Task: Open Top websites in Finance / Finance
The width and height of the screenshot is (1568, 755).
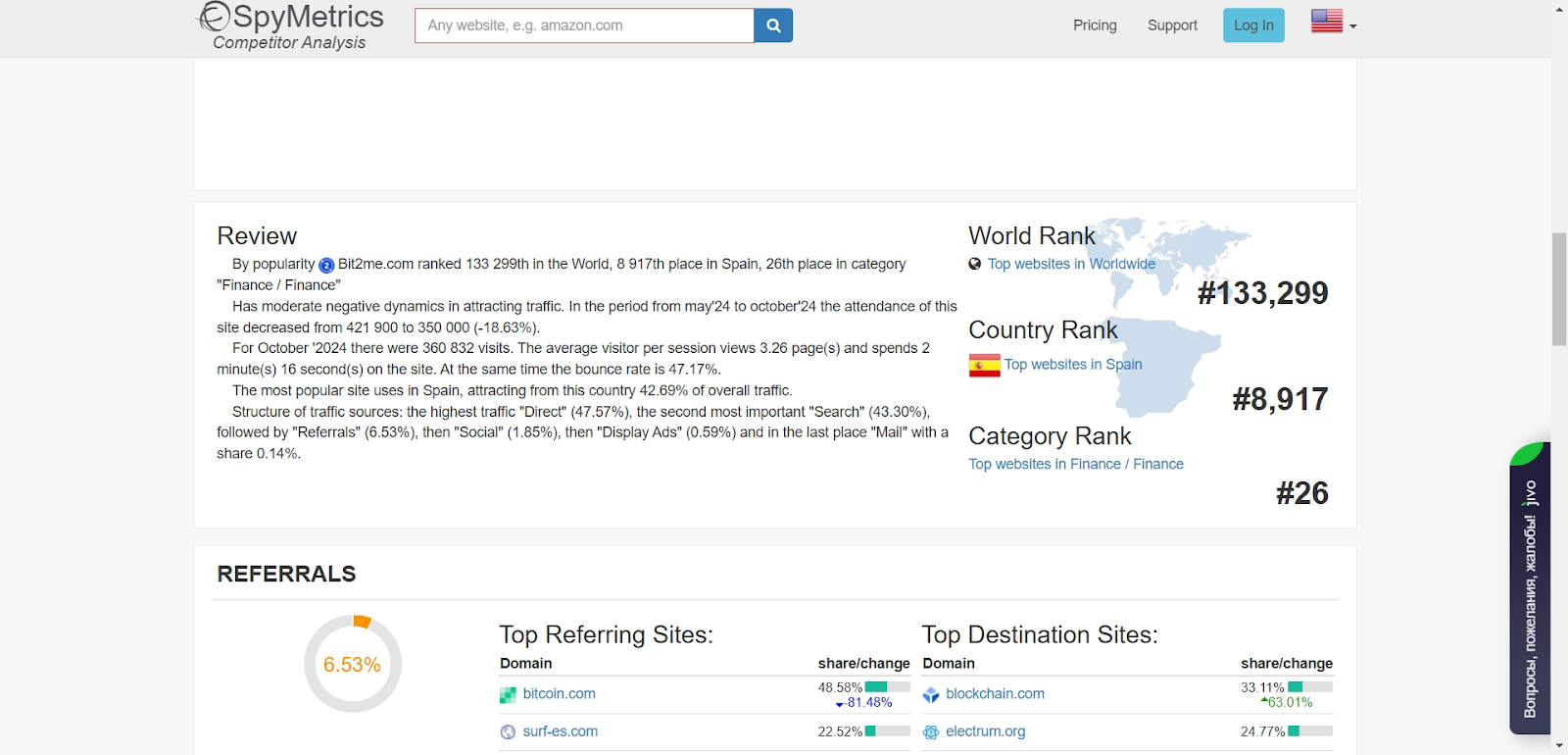Action: tap(1076, 464)
